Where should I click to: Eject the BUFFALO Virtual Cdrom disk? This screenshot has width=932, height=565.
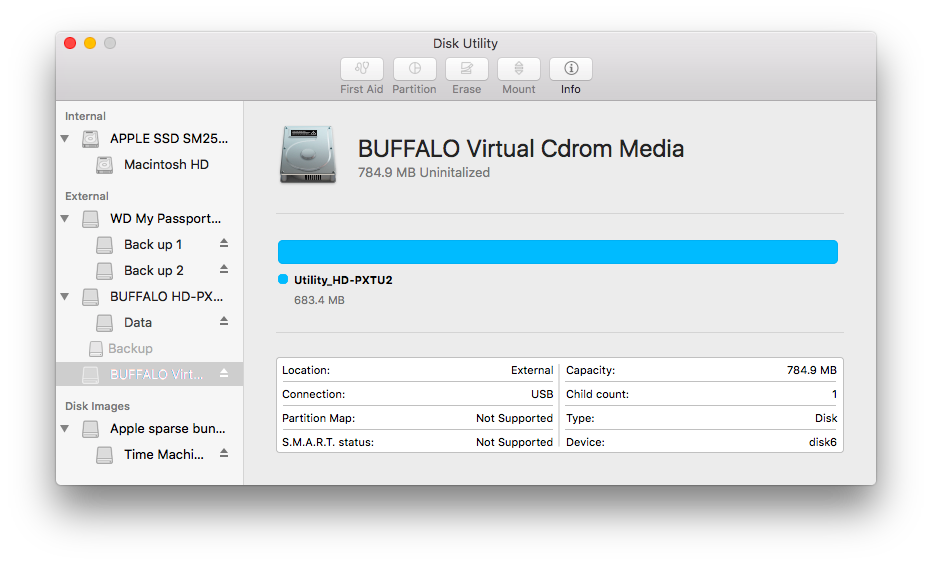point(224,373)
